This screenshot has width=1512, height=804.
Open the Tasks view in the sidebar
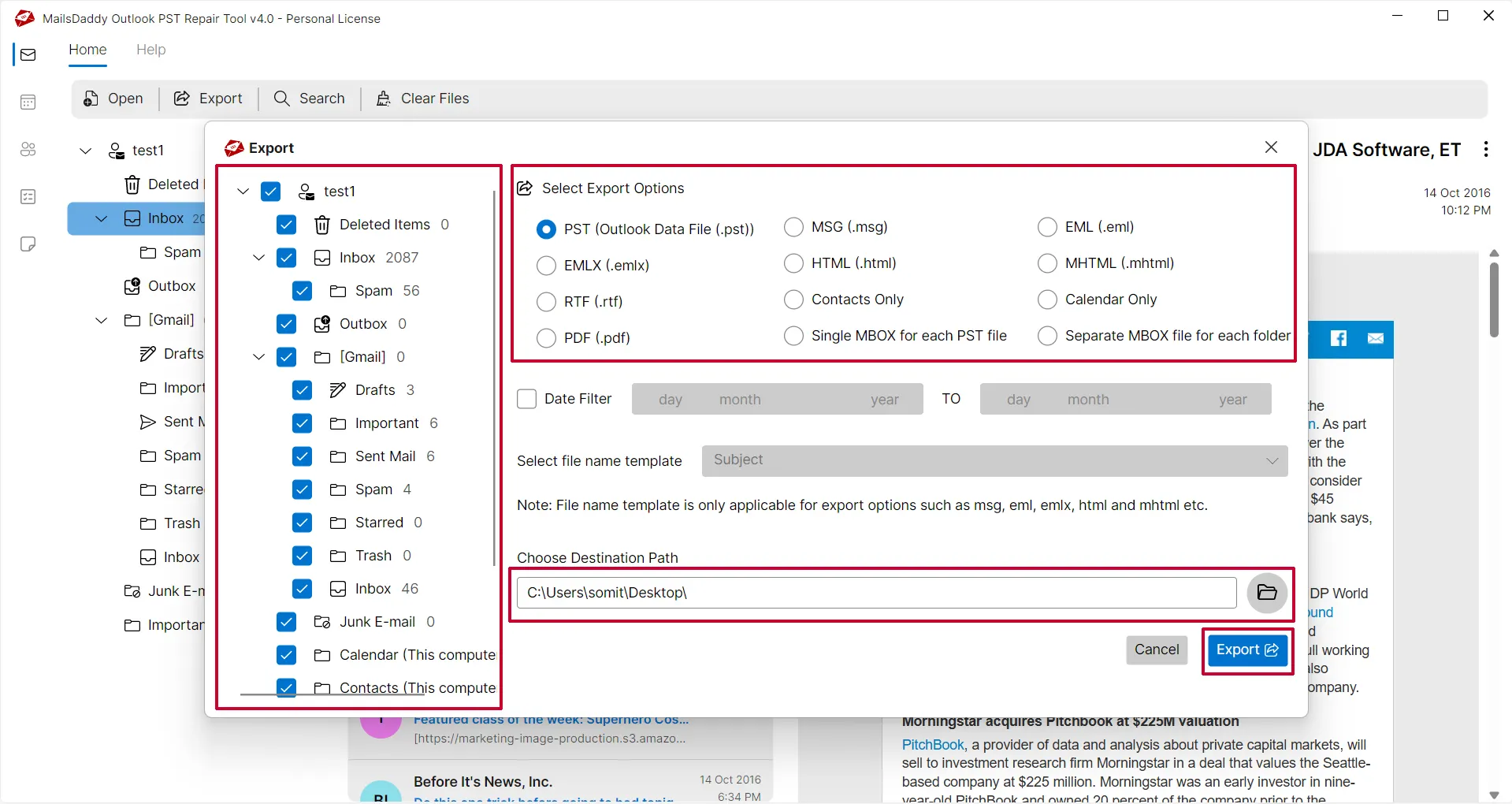coord(28,197)
